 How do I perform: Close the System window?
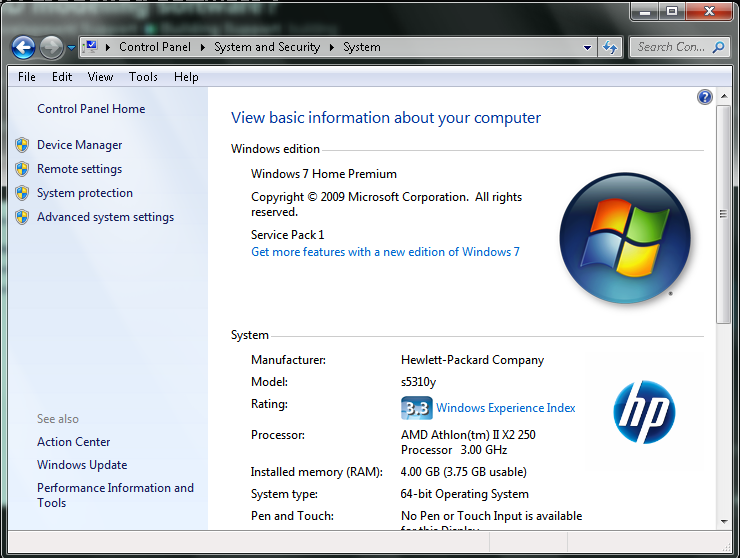tap(709, 11)
